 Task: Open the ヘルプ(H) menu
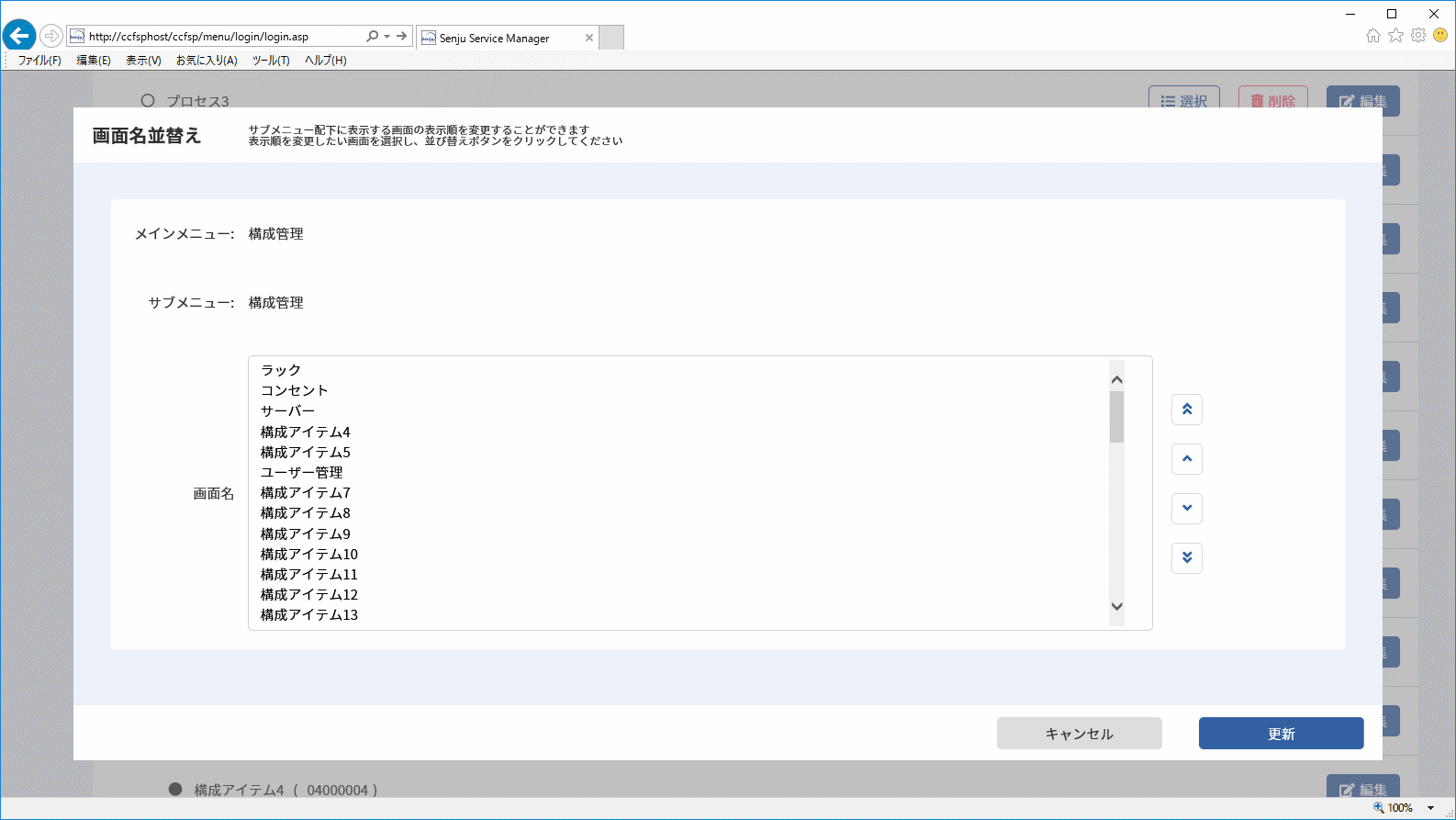(x=326, y=61)
